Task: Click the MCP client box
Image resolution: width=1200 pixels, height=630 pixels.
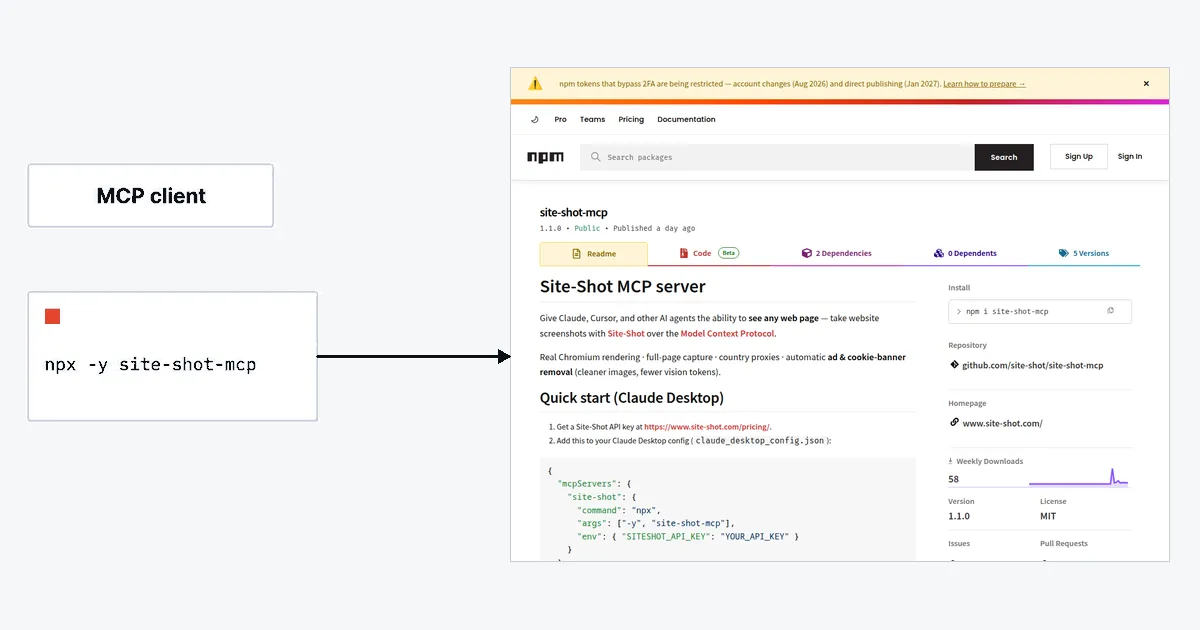Action: coord(151,196)
